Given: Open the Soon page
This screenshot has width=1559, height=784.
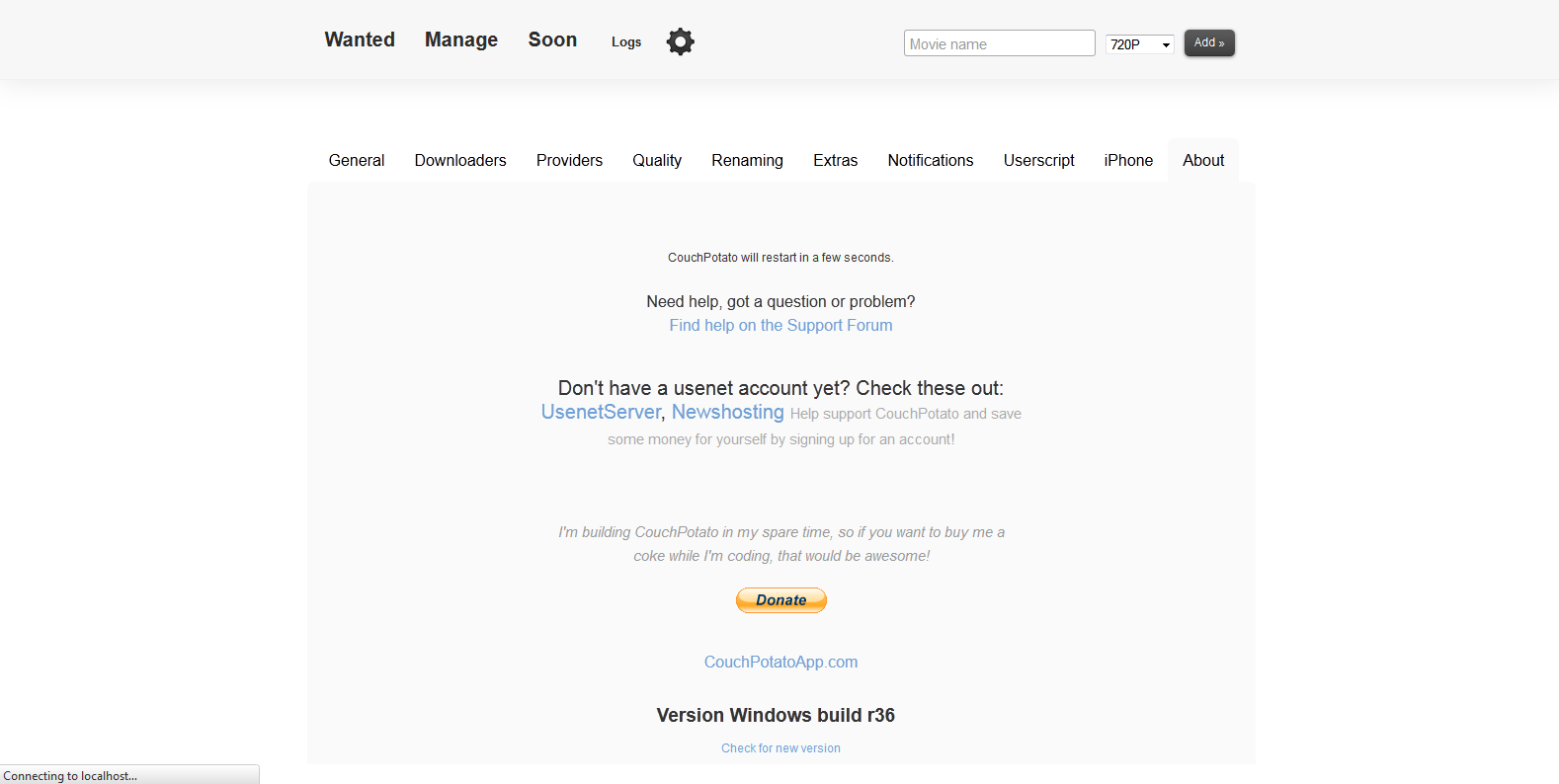Looking at the screenshot, I should pos(552,39).
